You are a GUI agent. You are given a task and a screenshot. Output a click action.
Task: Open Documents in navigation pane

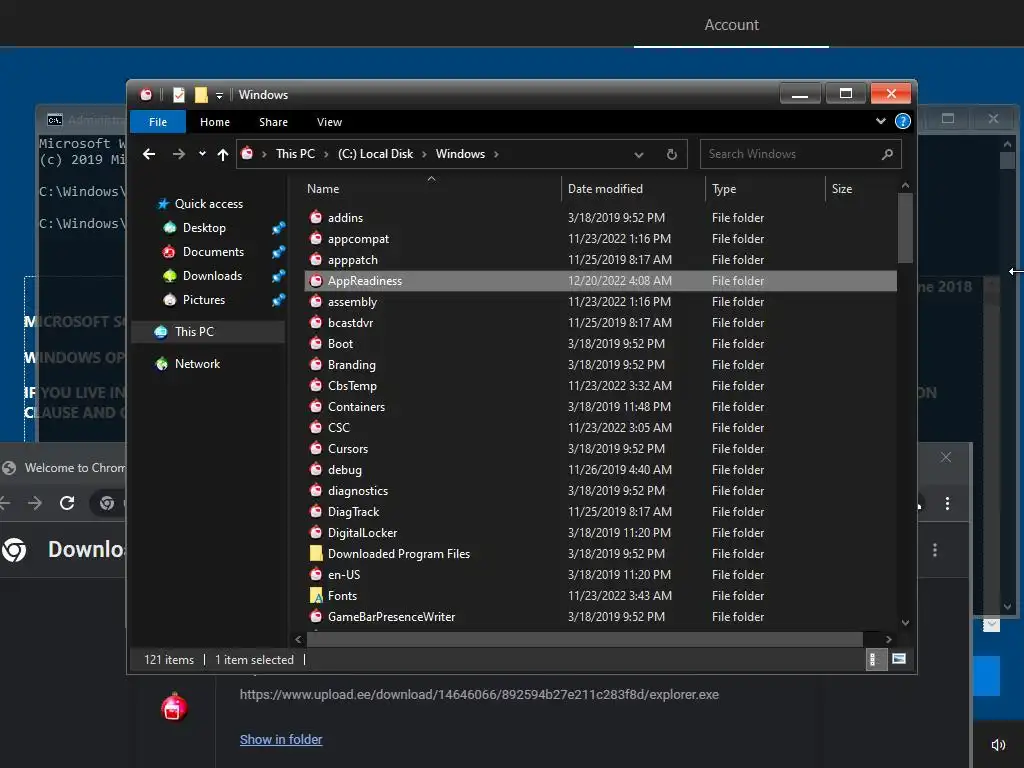(213, 252)
